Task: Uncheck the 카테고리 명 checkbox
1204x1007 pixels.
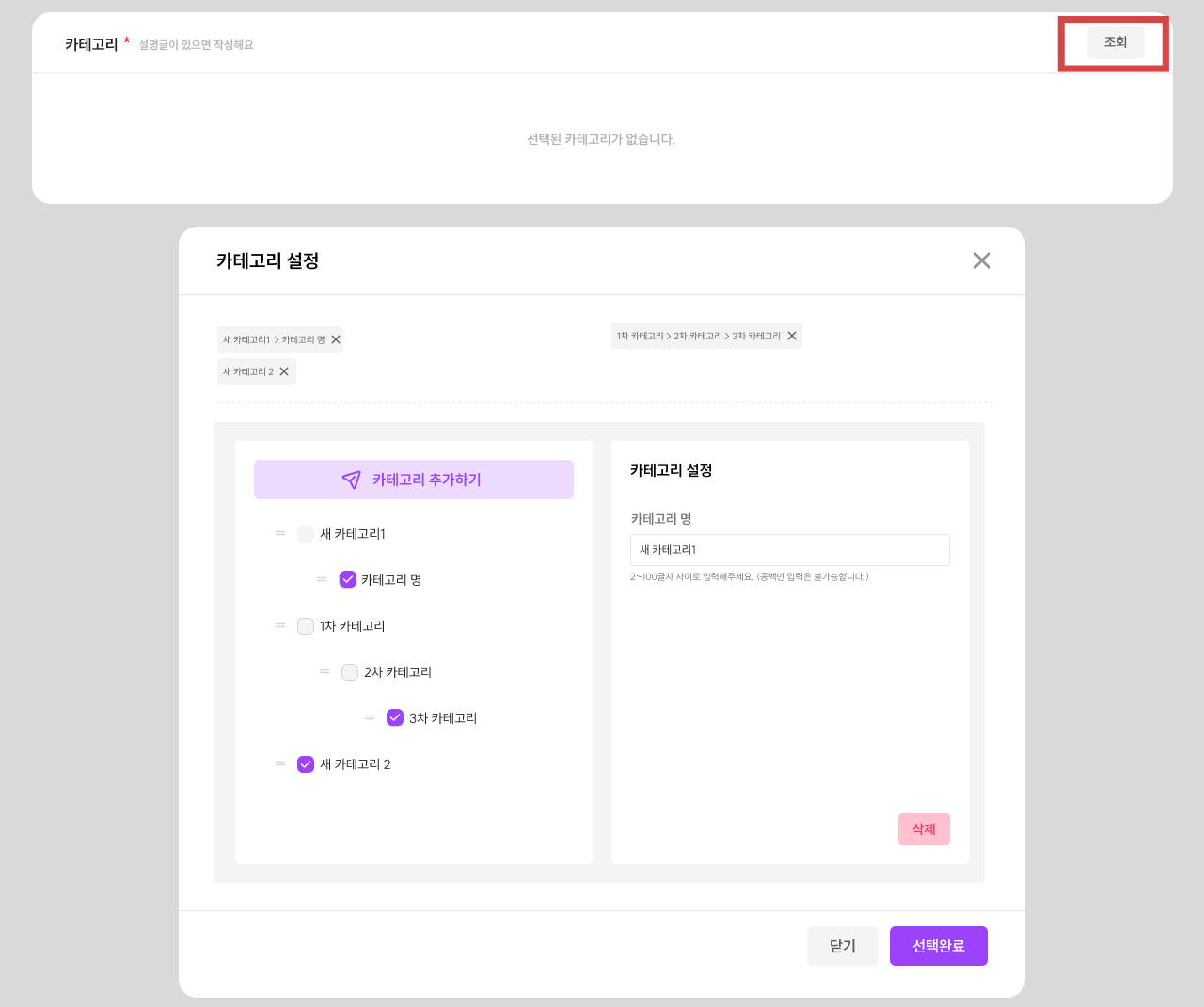Action: (348, 579)
